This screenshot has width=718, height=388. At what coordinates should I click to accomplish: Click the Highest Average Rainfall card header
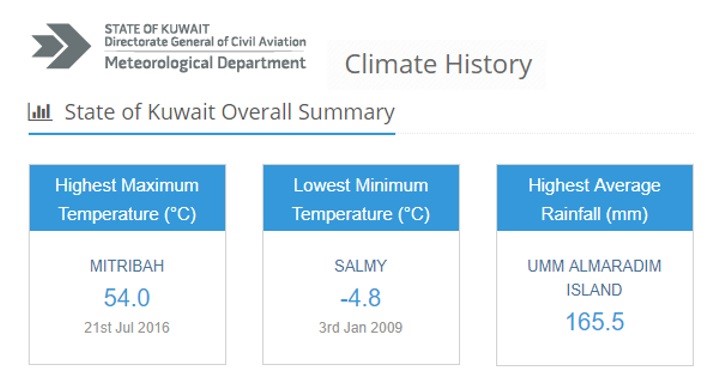(594, 198)
